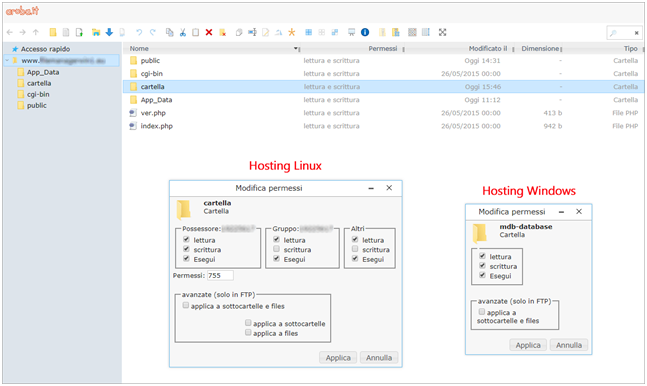The width and height of the screenshot is (647, 386).
Task: Toggle Possessore Esegui checkbox
Action: click(x=186, y=258)
